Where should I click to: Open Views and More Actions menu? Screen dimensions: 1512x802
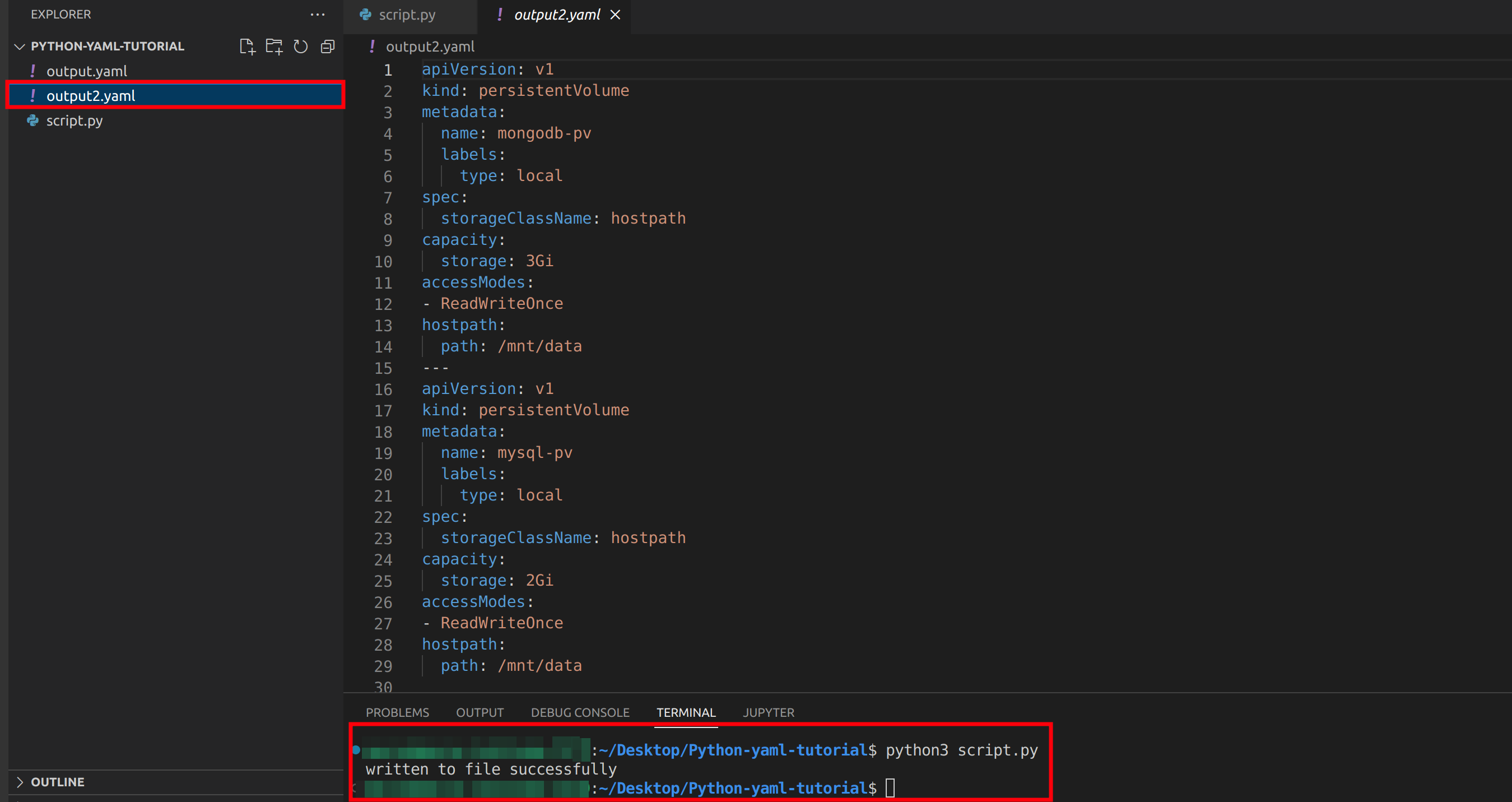(x=318, y=14)
